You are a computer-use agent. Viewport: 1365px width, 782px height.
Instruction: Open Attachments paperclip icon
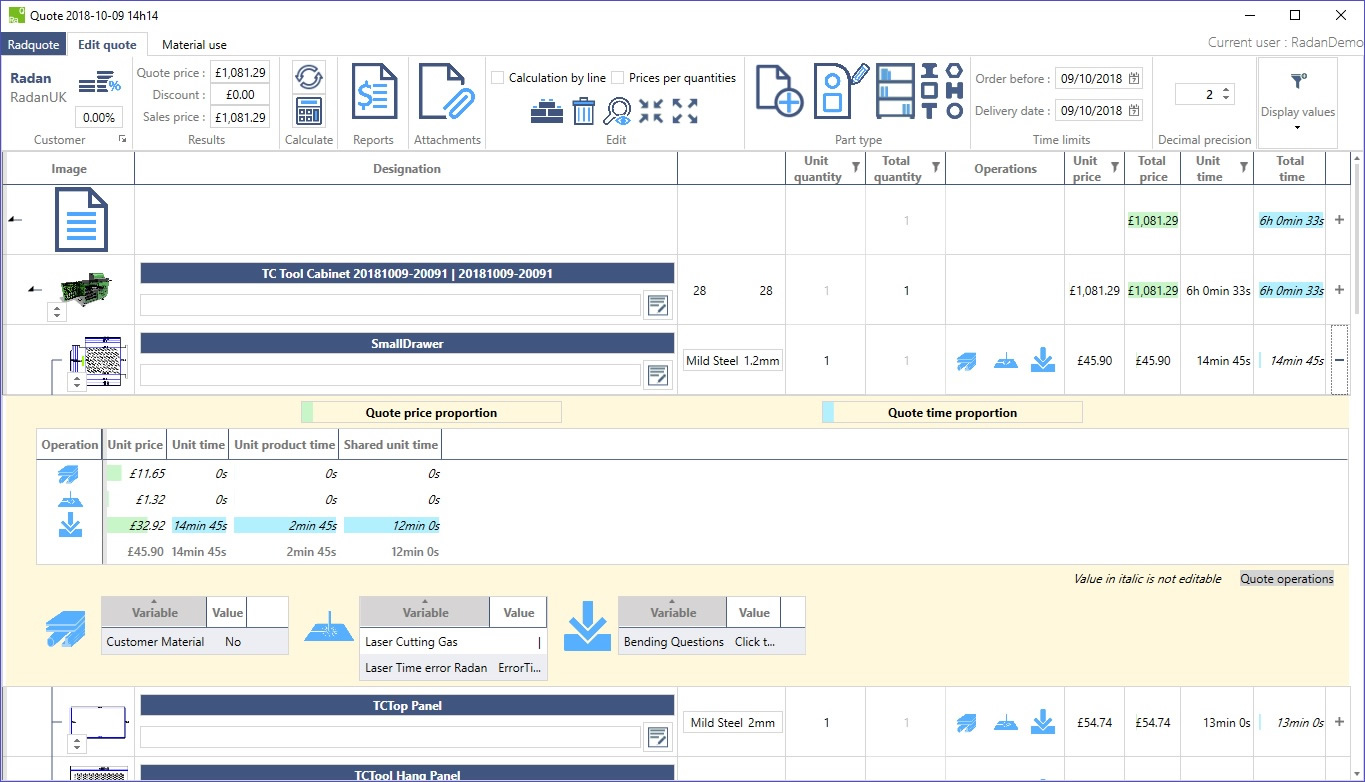point(447,92)
